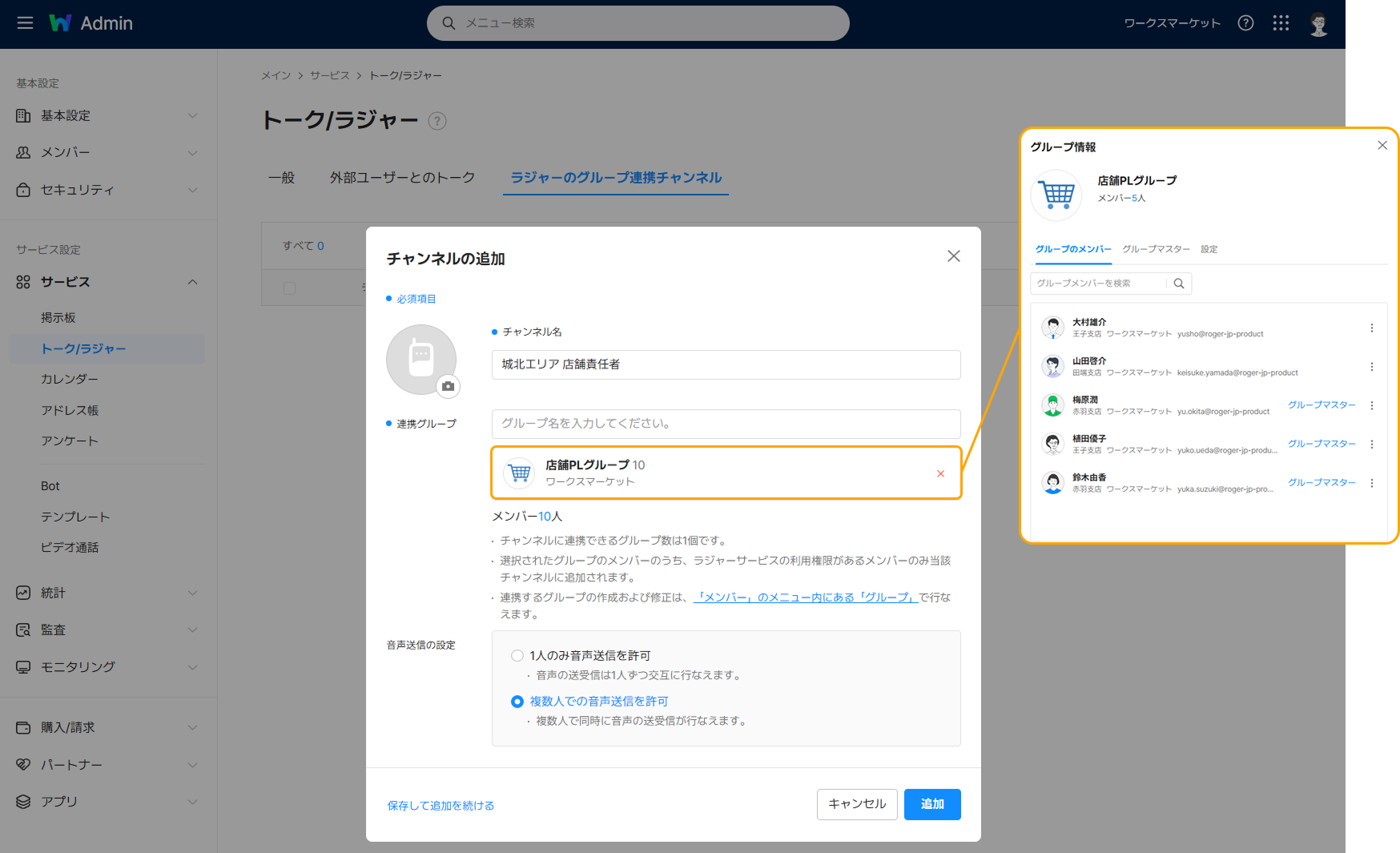Switch to 外部ユーザーとのトーク tab
Viewport: 1400px width, 853px height.
coord(402,178)
